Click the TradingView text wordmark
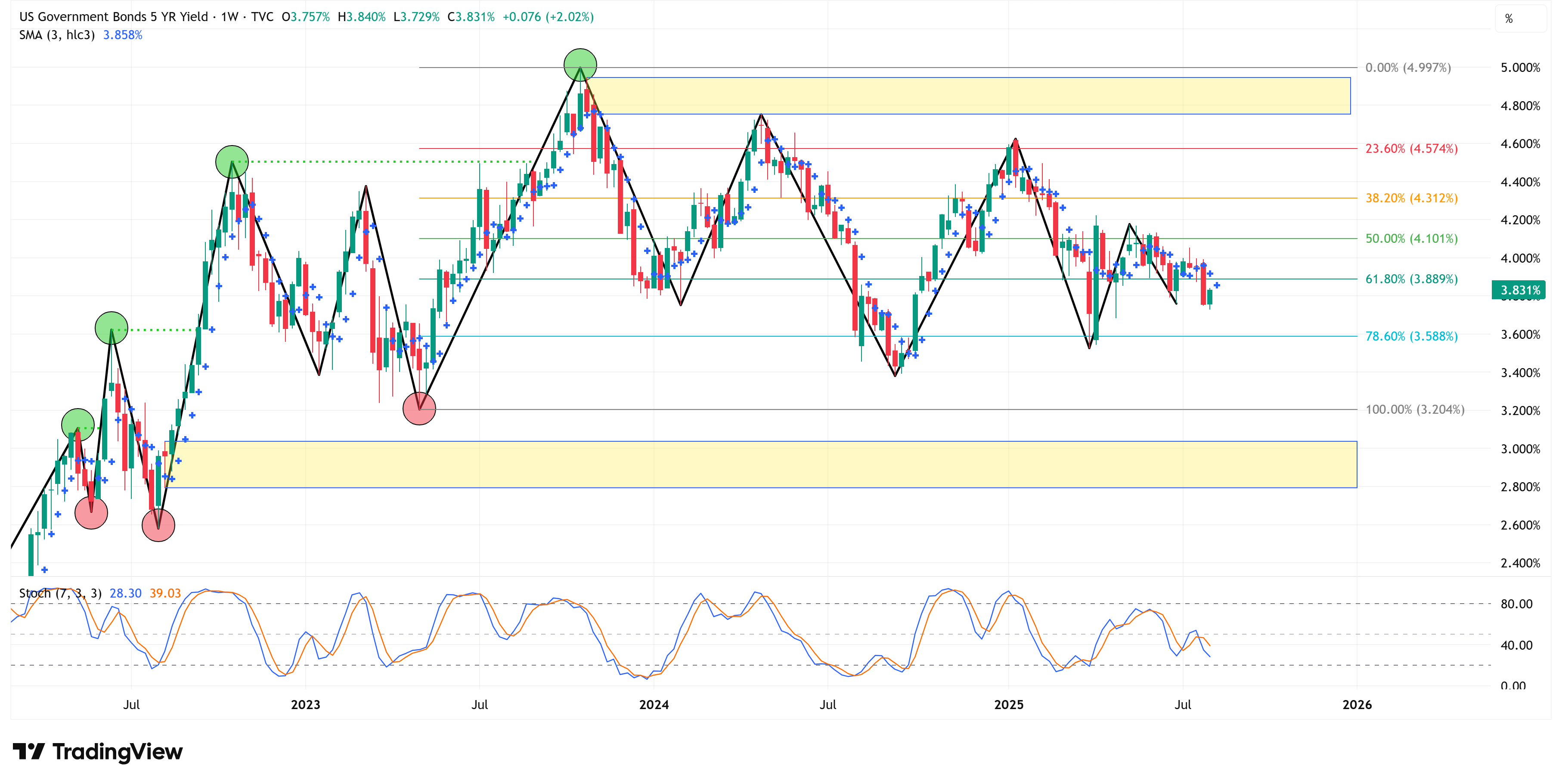Screen dimensions: 1562x784 pyautogui.click(x=117, y=752)
